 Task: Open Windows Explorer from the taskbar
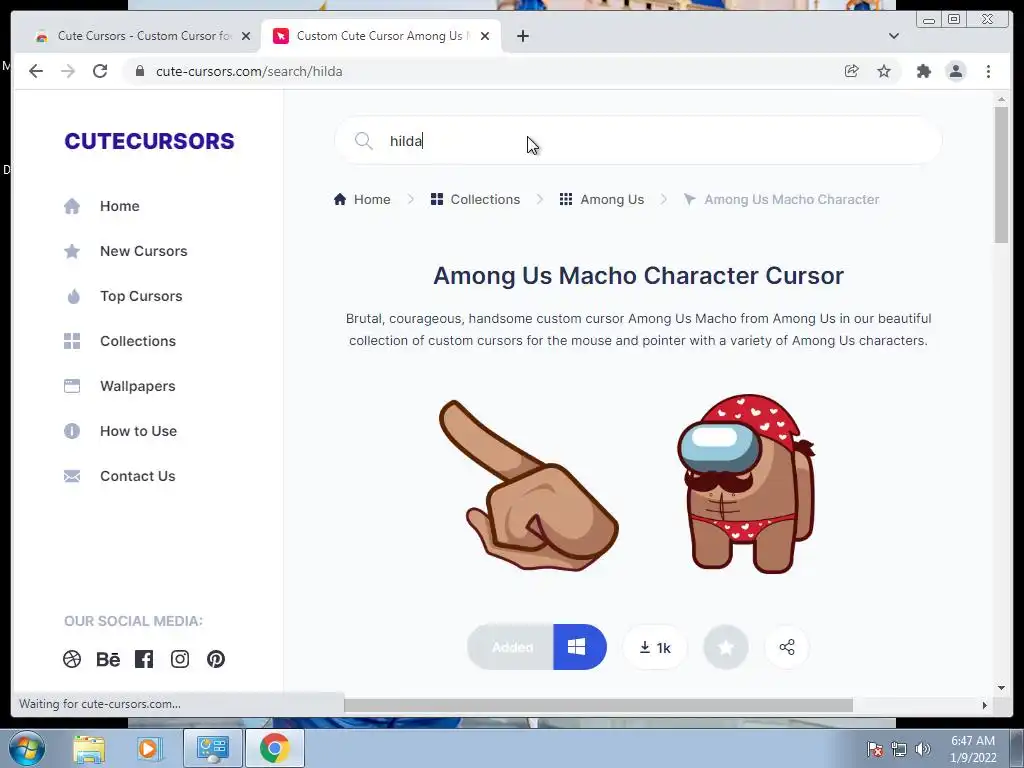pyautogui.click(x=89, y=748)
